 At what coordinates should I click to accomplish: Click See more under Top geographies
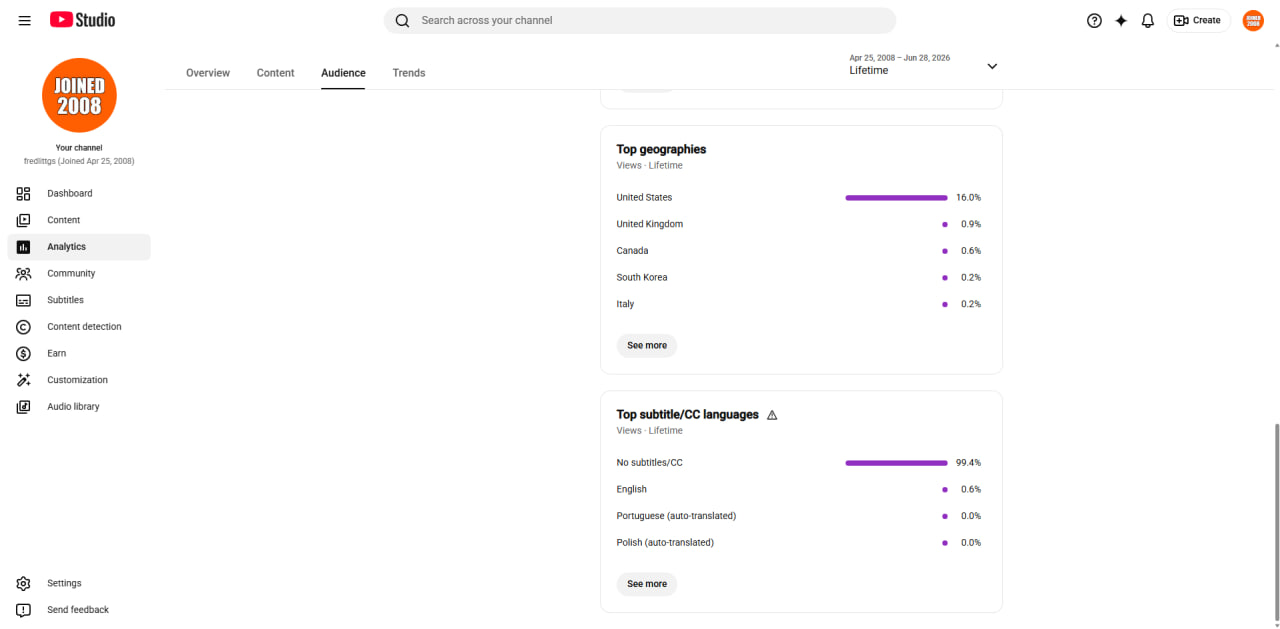647,345
